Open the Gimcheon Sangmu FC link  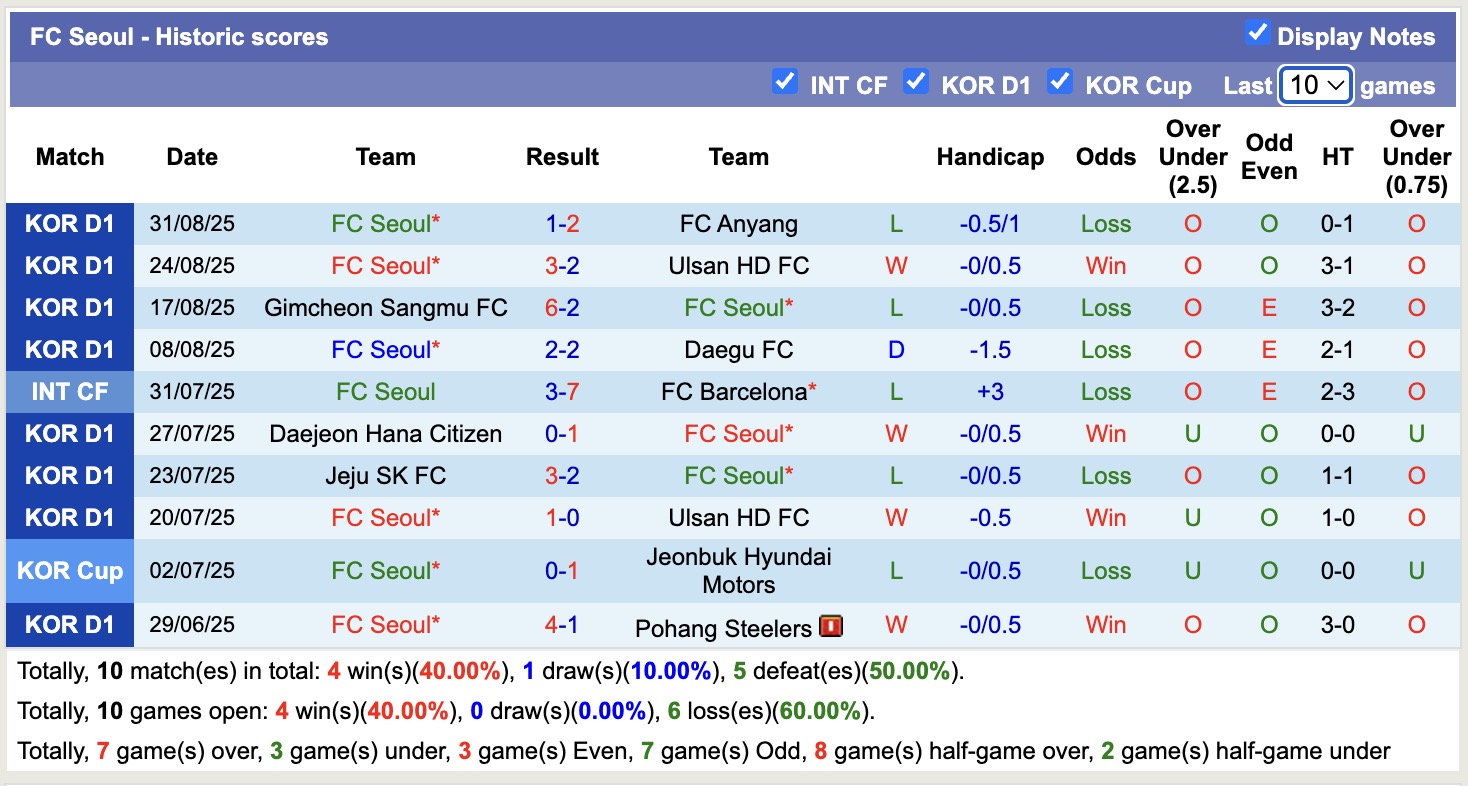[386, 307]
